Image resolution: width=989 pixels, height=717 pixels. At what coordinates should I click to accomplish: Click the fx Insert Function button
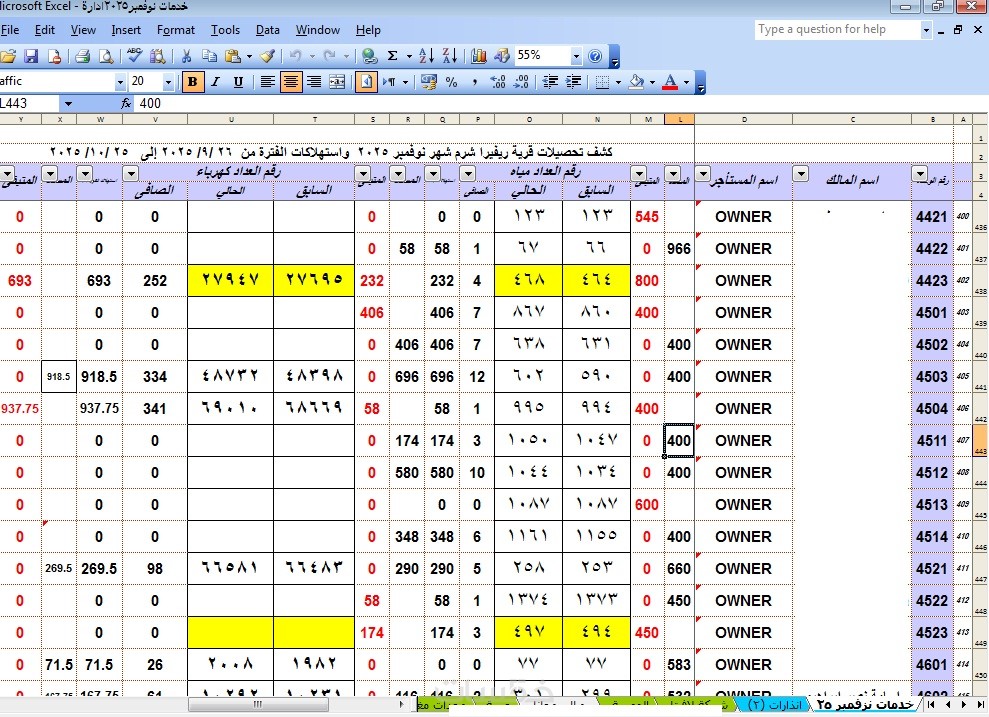126,103
